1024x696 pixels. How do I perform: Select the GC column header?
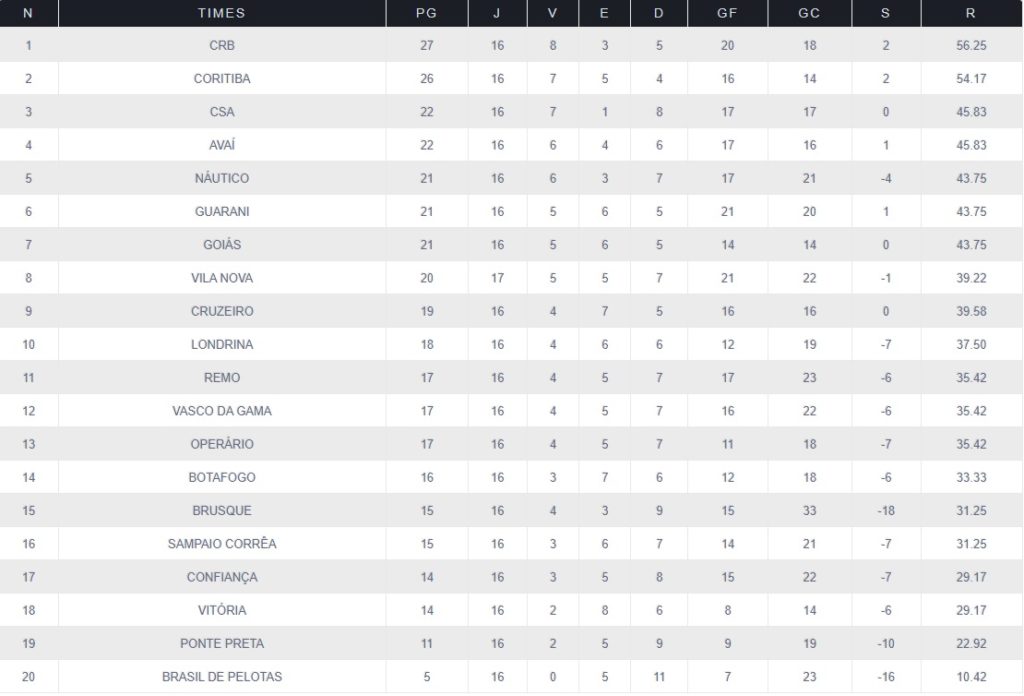click(x=810, y=13)
